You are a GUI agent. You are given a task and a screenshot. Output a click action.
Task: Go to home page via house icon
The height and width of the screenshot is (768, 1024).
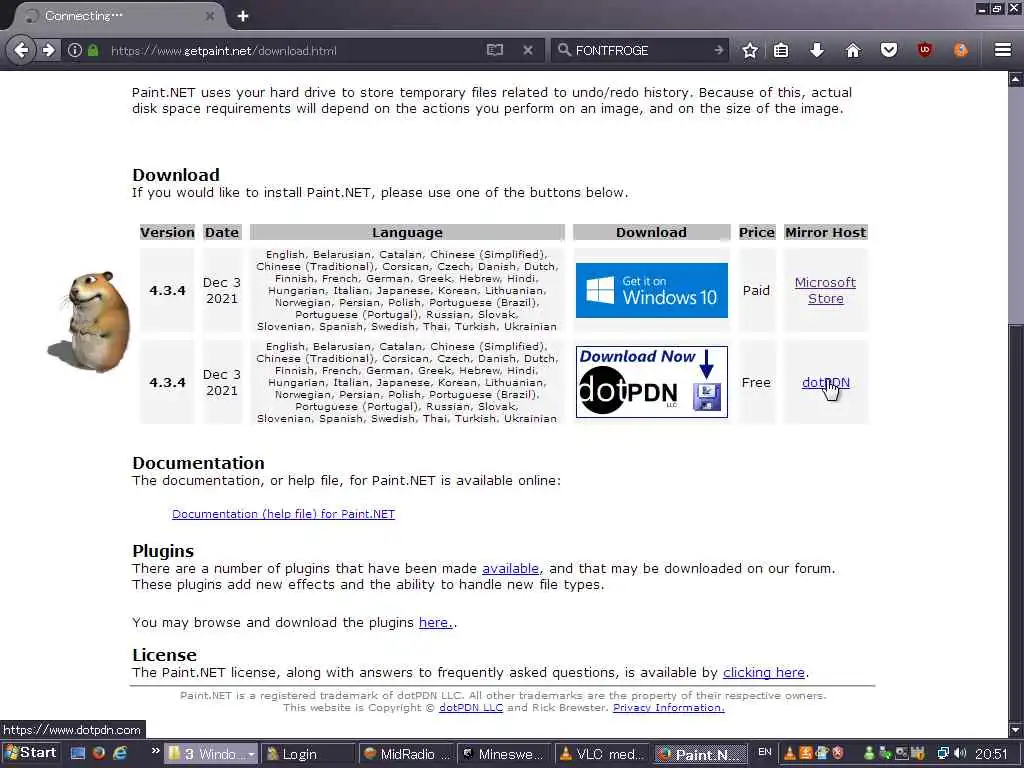pyautogui.click(x=853, y=50)
